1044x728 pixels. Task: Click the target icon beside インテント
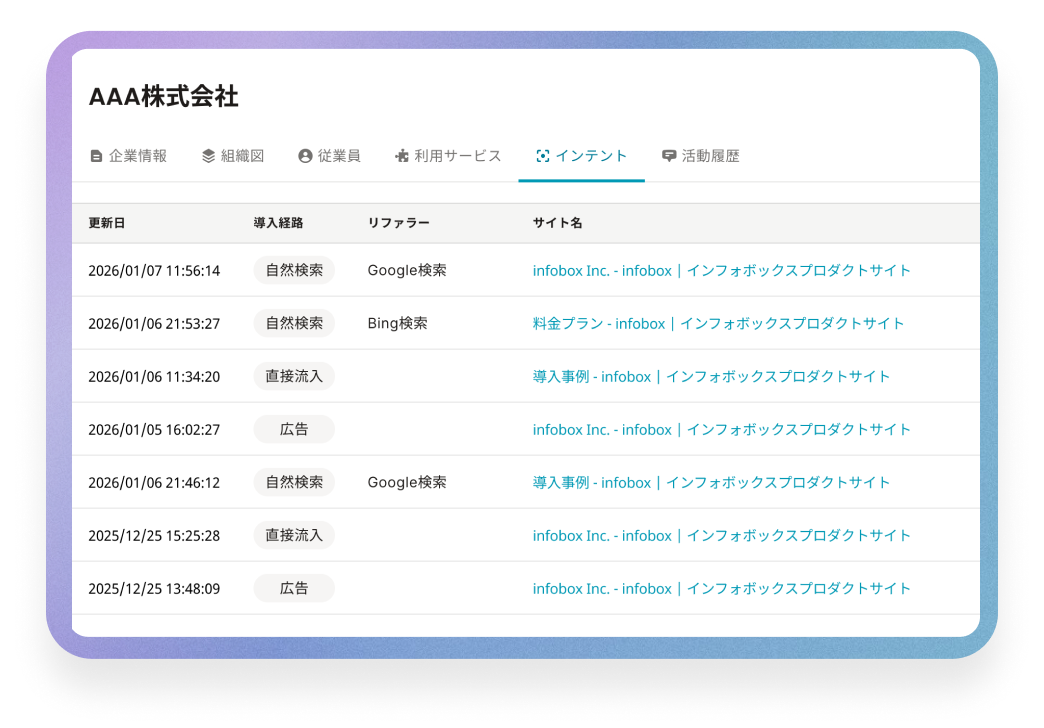point(543,156)
